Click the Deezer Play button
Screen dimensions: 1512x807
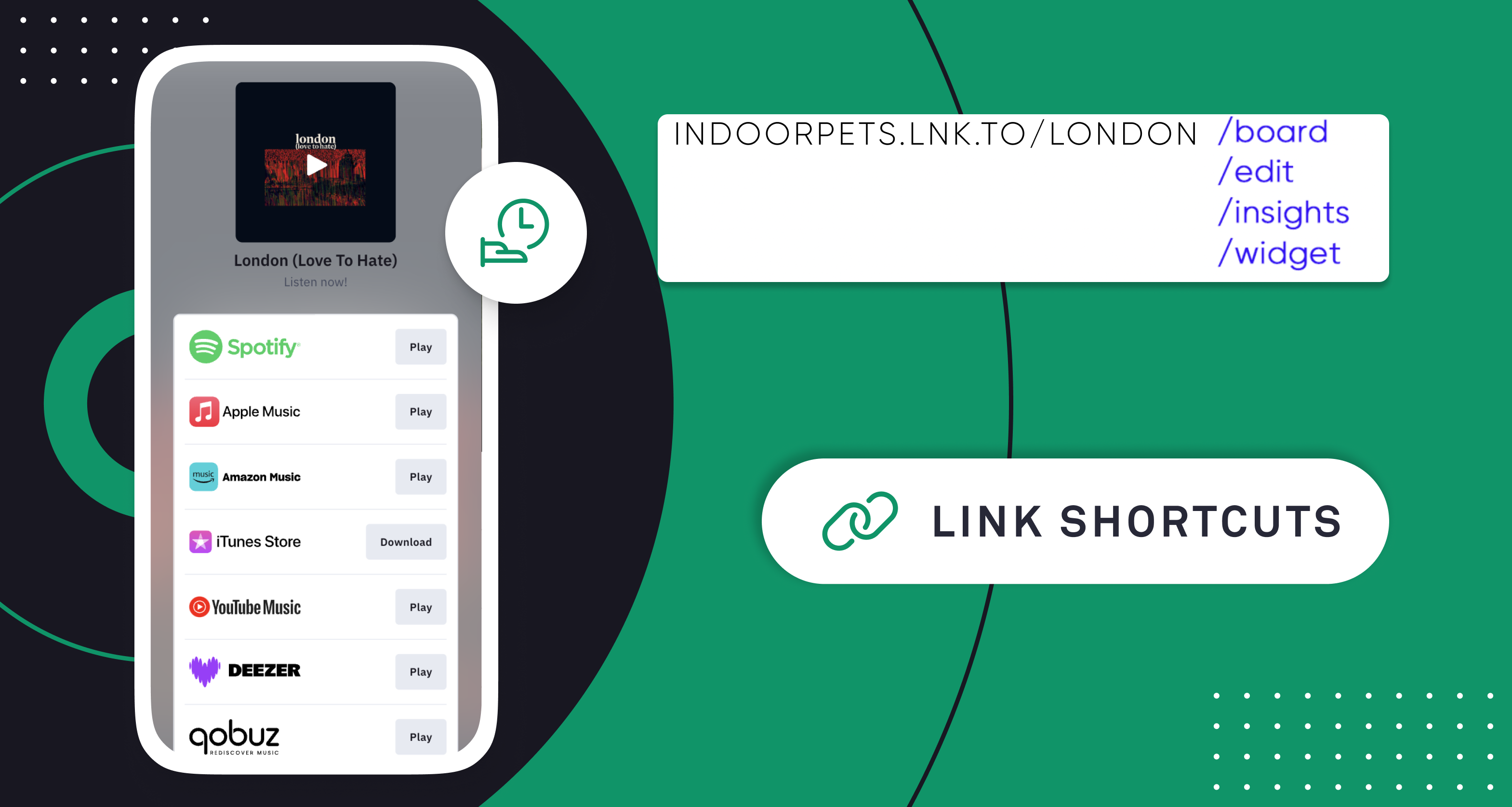(421, 671)
